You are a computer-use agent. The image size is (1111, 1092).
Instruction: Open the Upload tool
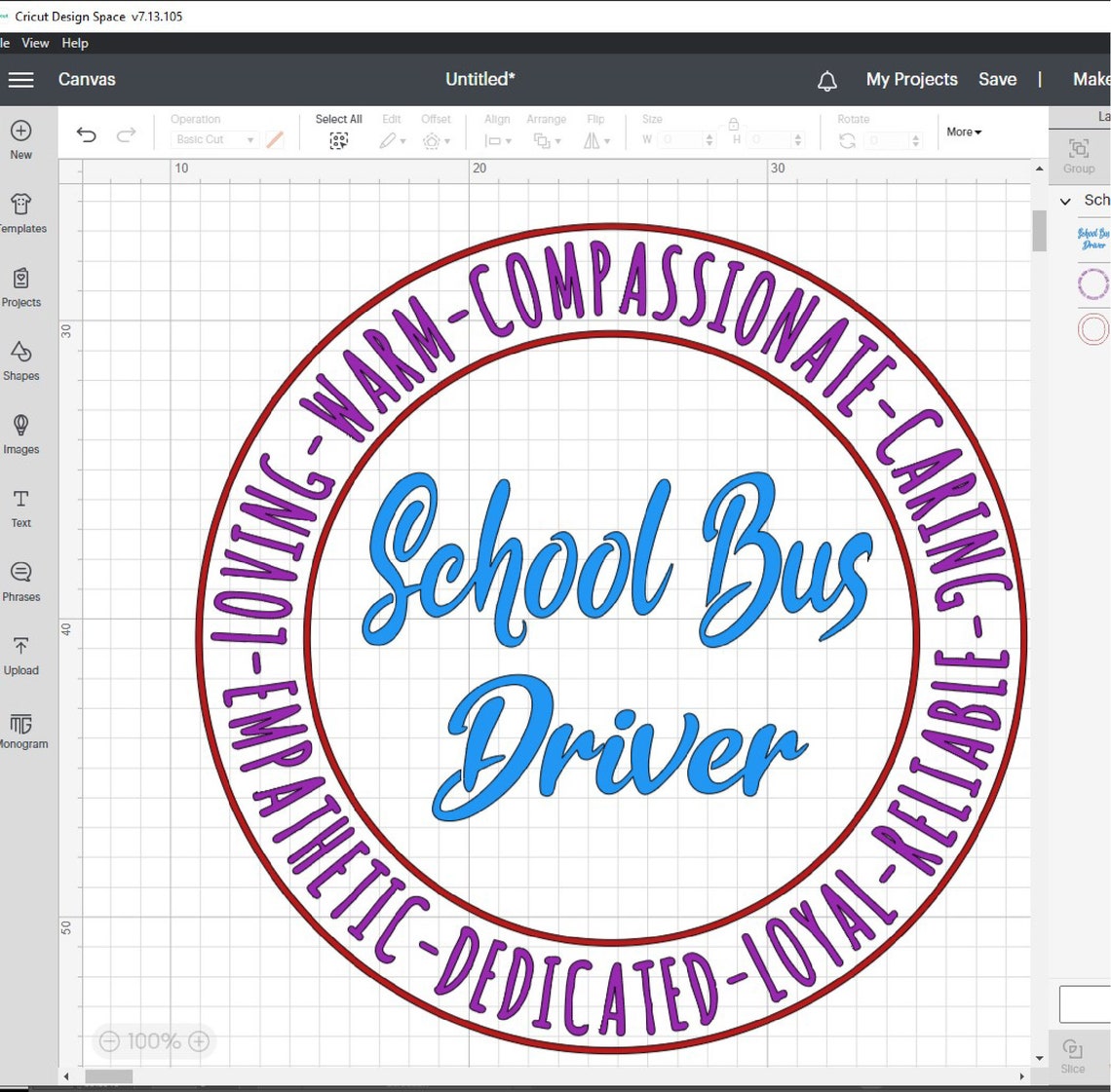point(20,655)
